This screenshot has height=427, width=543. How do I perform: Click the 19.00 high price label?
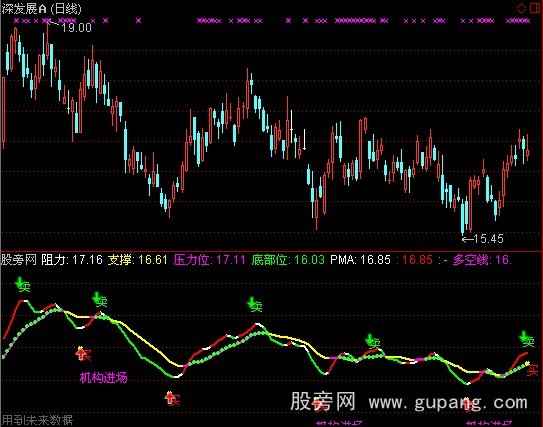(76, 28)
